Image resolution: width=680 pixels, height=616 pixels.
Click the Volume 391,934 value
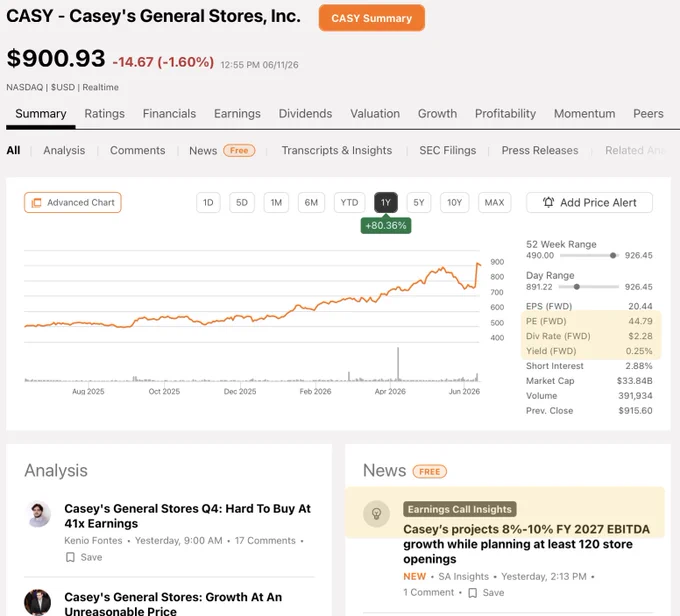pyautogui.click(x=635, y=396)
